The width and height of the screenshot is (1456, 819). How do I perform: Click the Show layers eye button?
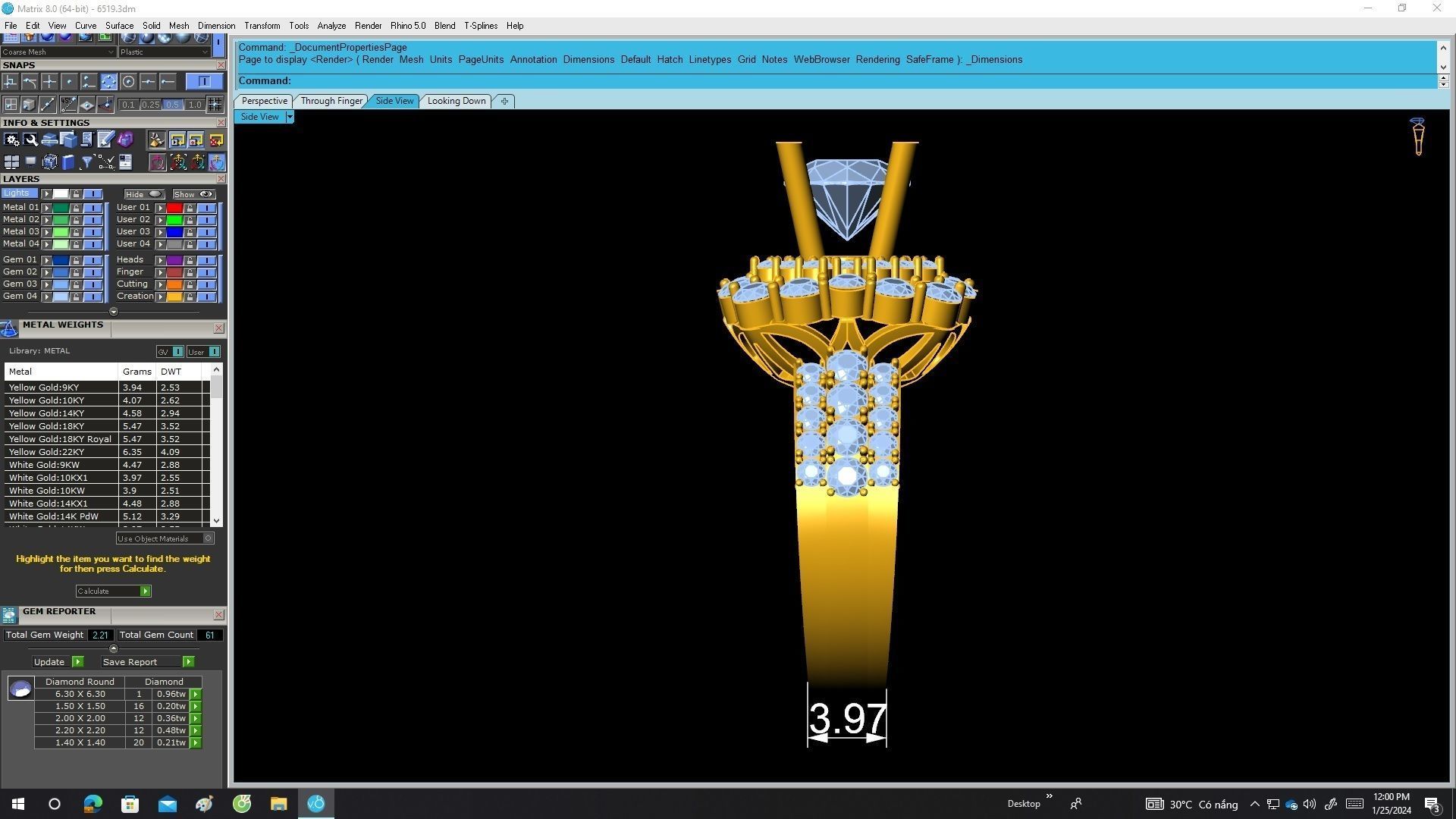tap(193, 194)
